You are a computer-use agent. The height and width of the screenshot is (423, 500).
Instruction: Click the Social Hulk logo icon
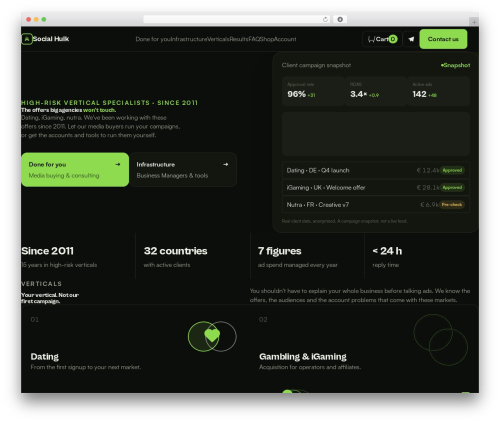[27, 39]
